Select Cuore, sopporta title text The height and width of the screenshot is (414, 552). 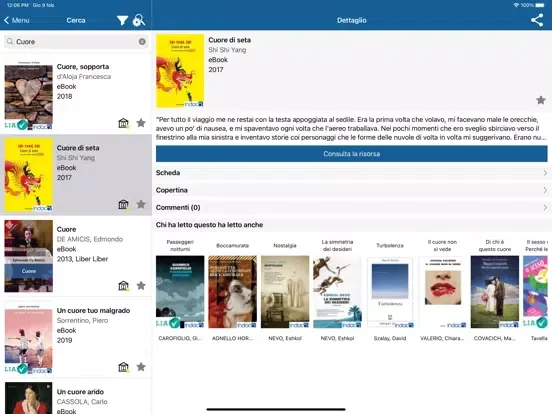(x=83, y=67)
